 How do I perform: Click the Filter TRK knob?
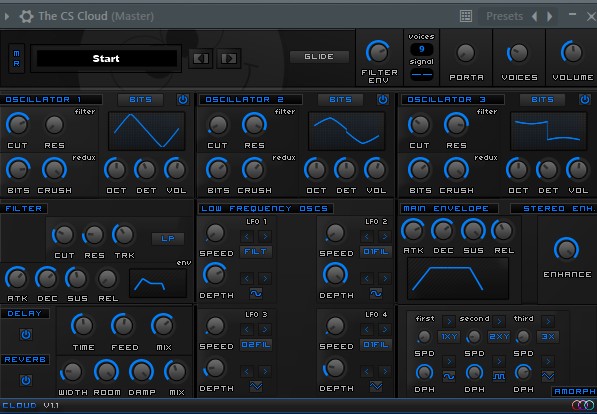click(x=124, y=235)
